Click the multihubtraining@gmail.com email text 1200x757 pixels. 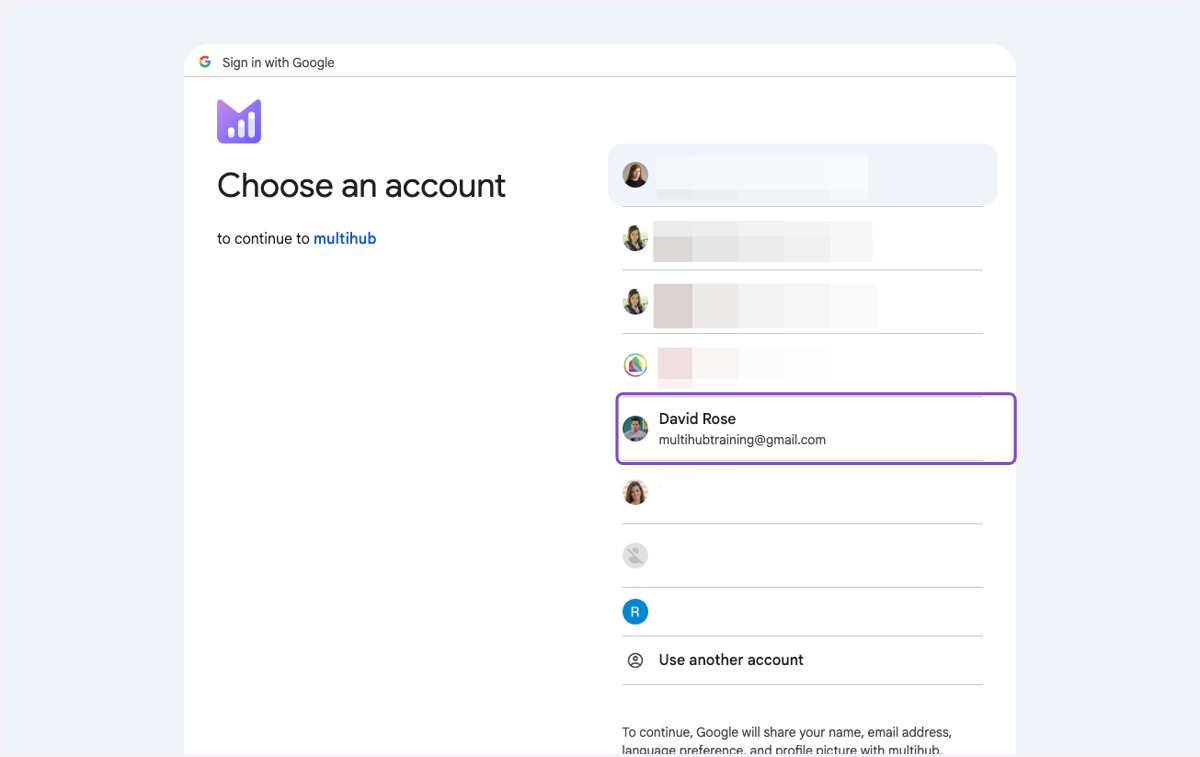[x=742, y=440]
